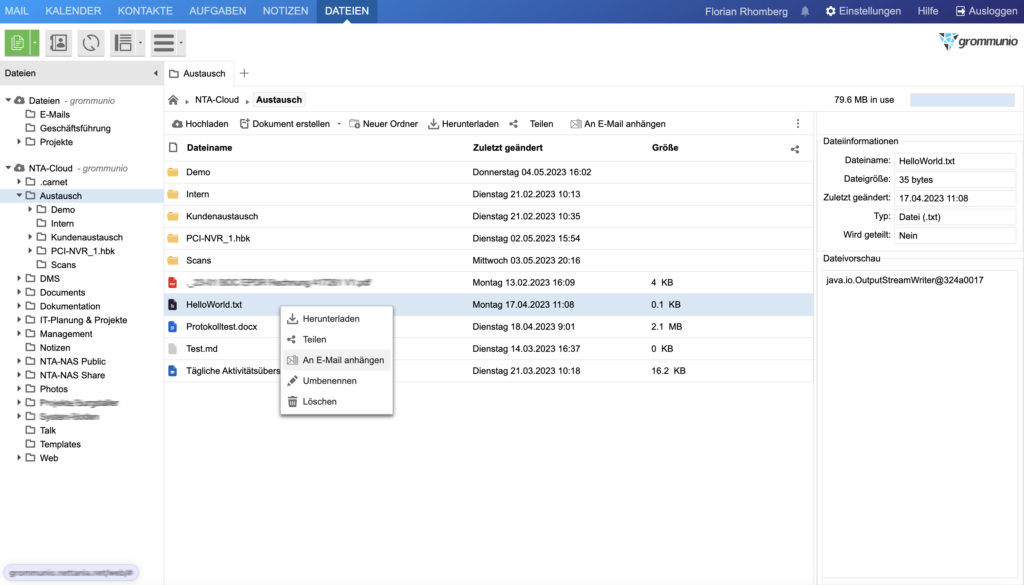Open the new document button dropdown arrow

point(35,43)
